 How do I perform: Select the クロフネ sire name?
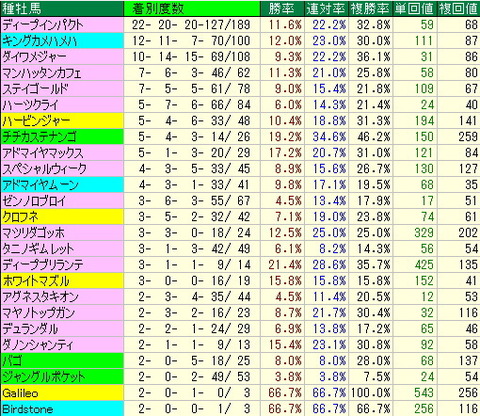(20, 217)
